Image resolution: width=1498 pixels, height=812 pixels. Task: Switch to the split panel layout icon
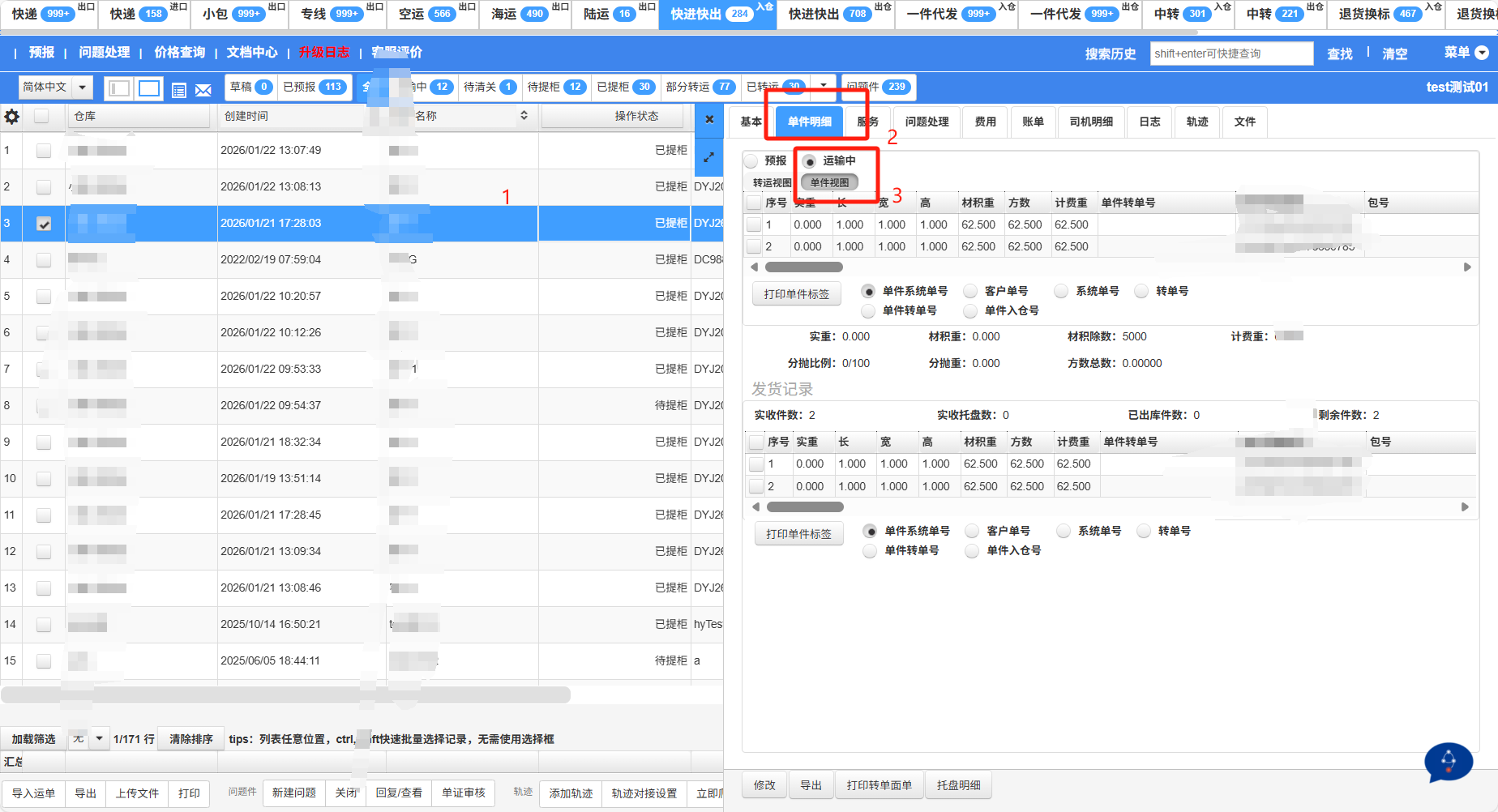119,88
